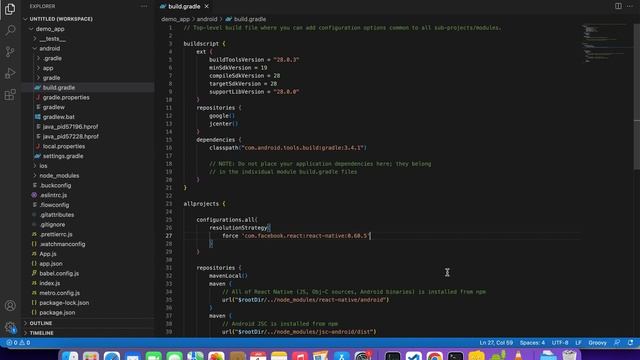
Task: Click the Music icon in the Dock
Action: [300, 357]
